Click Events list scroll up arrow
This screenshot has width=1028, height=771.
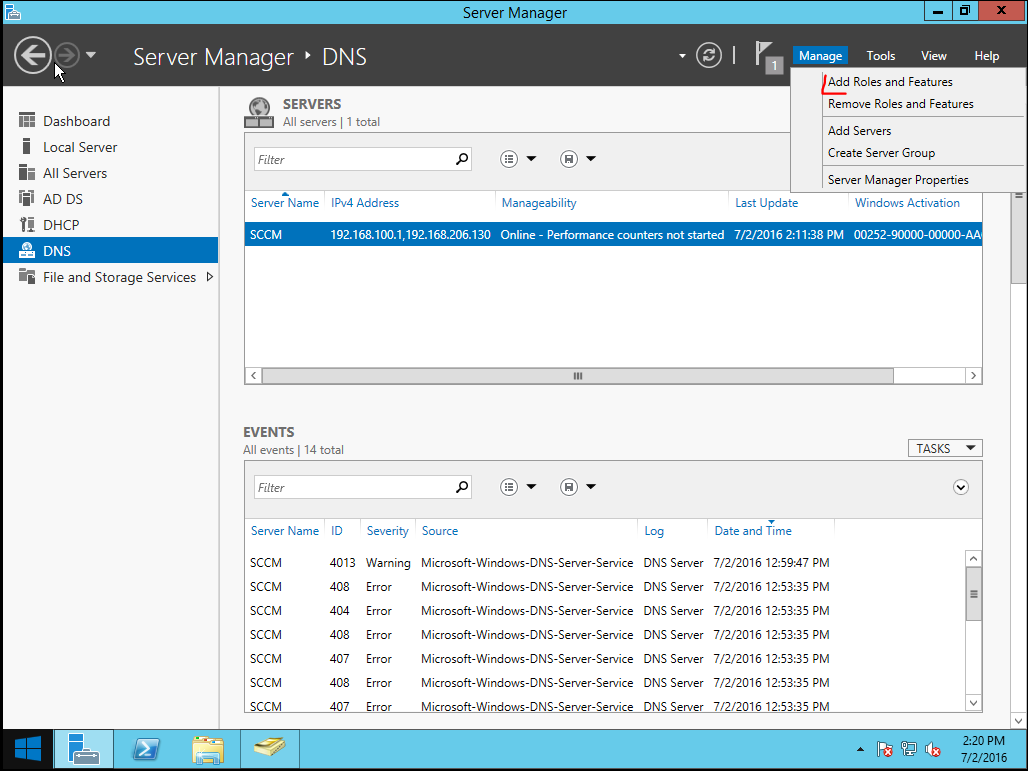point(974,559)
